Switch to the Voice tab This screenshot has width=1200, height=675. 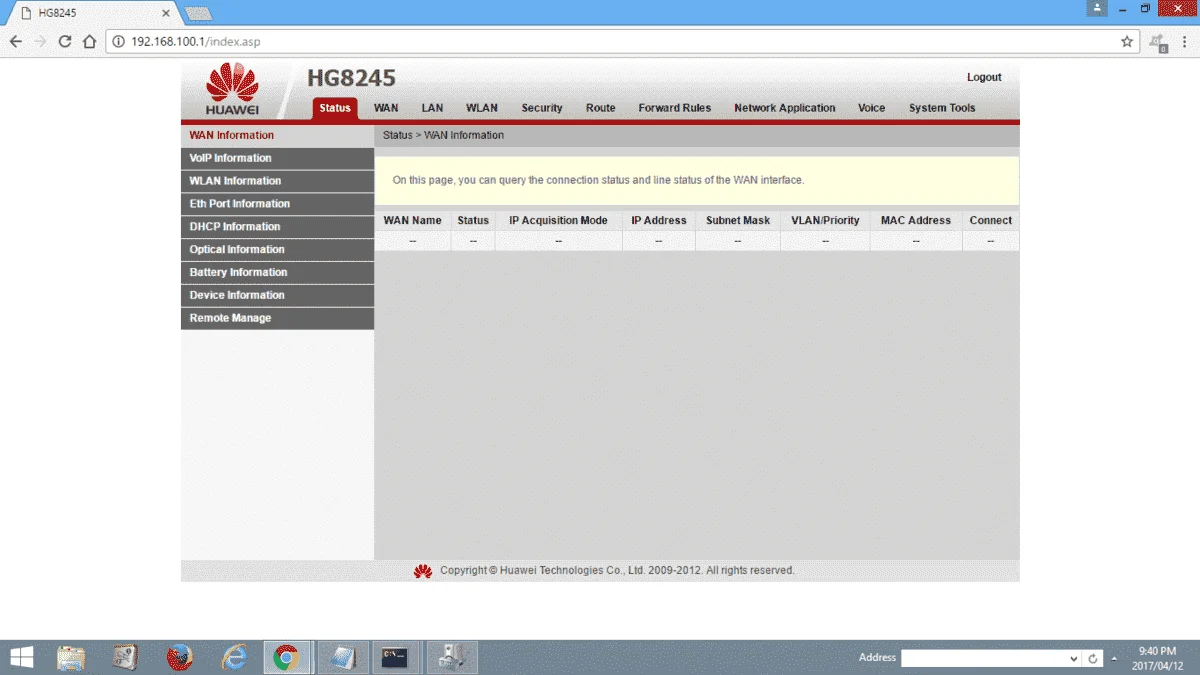[x=871, y=108]
